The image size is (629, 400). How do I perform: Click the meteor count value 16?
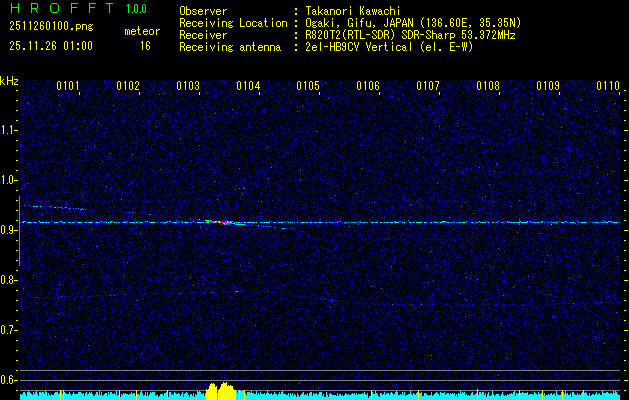coord(145,46)
